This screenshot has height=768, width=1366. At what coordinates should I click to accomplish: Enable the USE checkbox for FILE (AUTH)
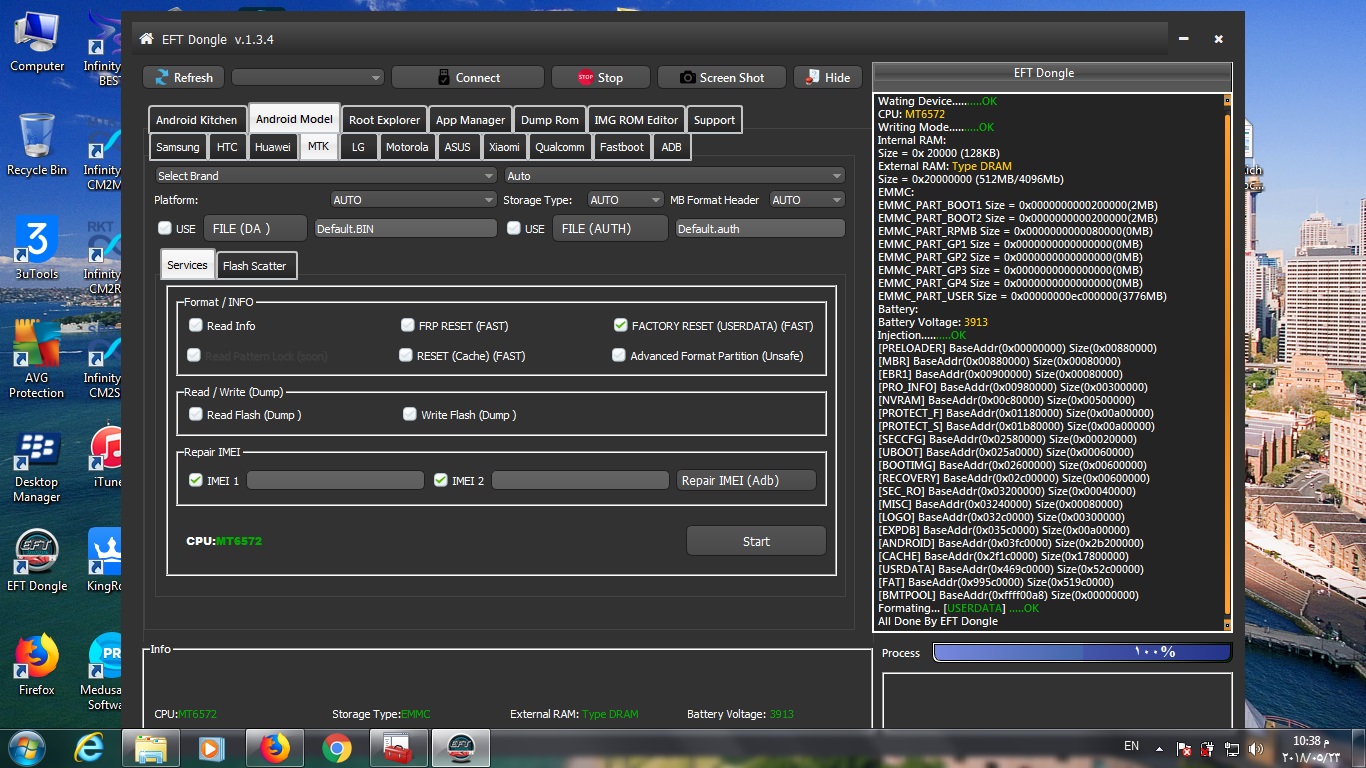(x=514, y=228)
